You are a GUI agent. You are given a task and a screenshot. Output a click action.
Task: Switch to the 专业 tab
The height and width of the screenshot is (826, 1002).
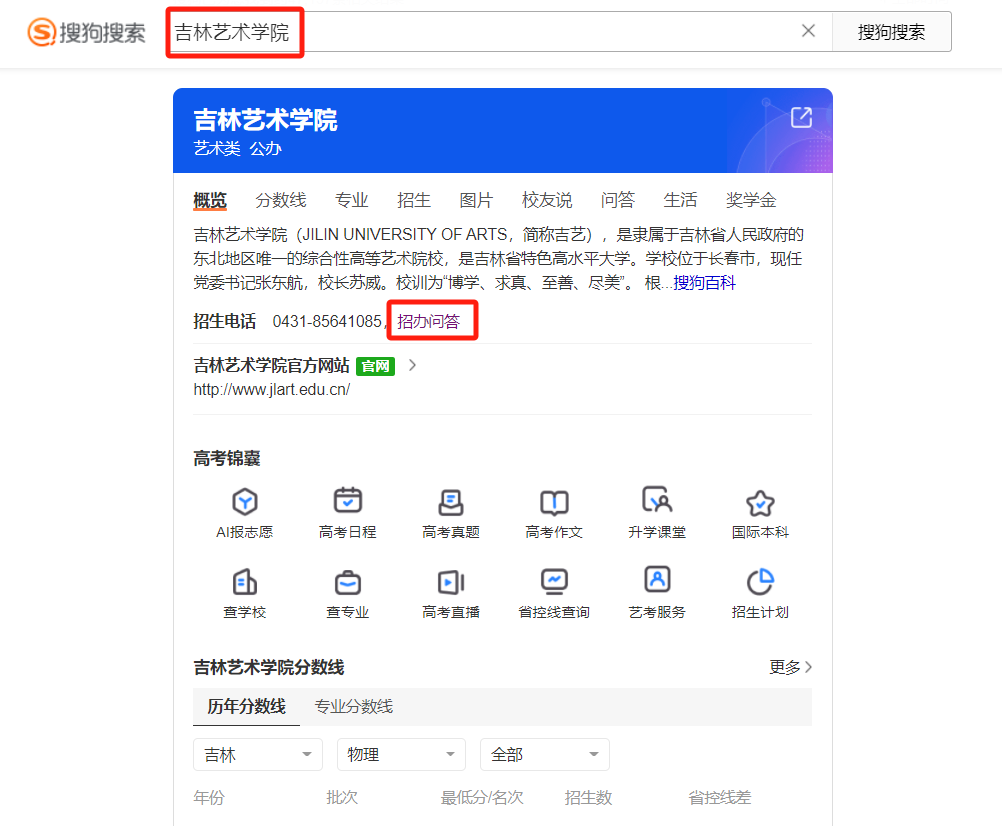click(352, 201)
